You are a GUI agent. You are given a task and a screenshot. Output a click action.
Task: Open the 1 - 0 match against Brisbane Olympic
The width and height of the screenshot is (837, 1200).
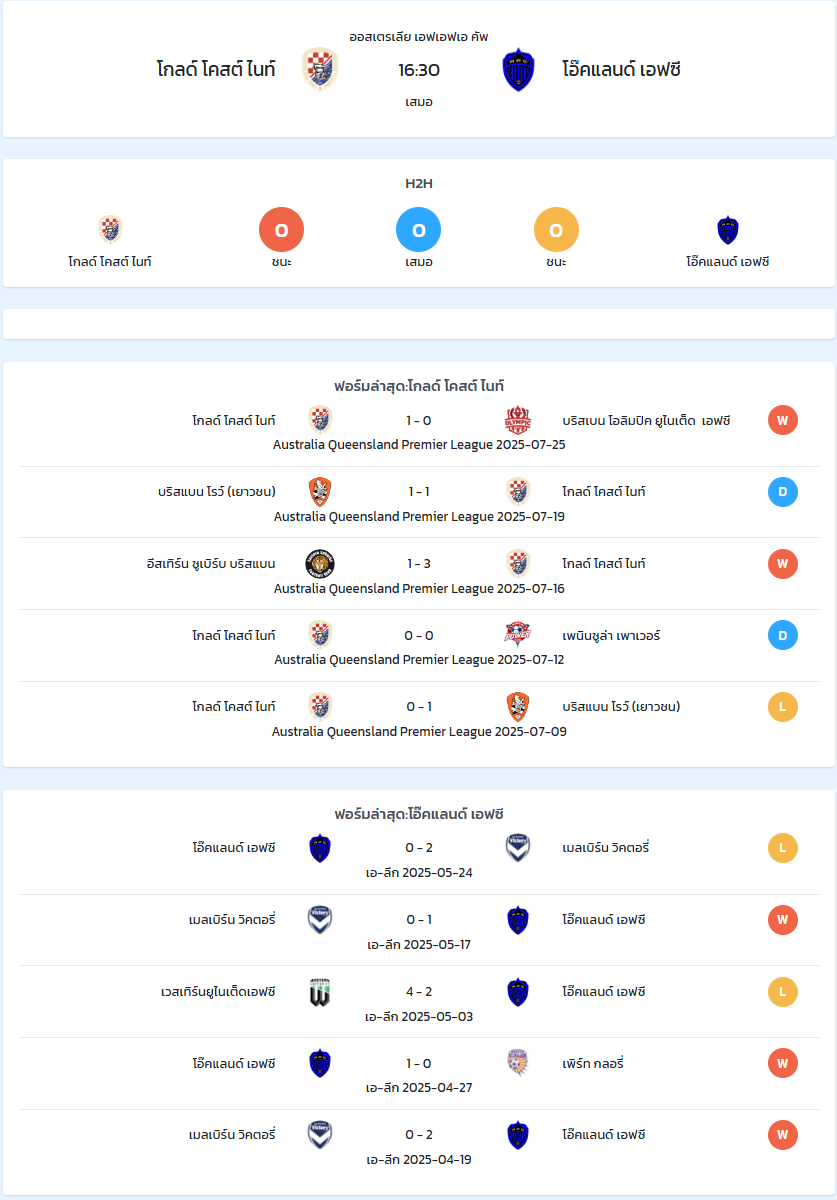[419, 421]
